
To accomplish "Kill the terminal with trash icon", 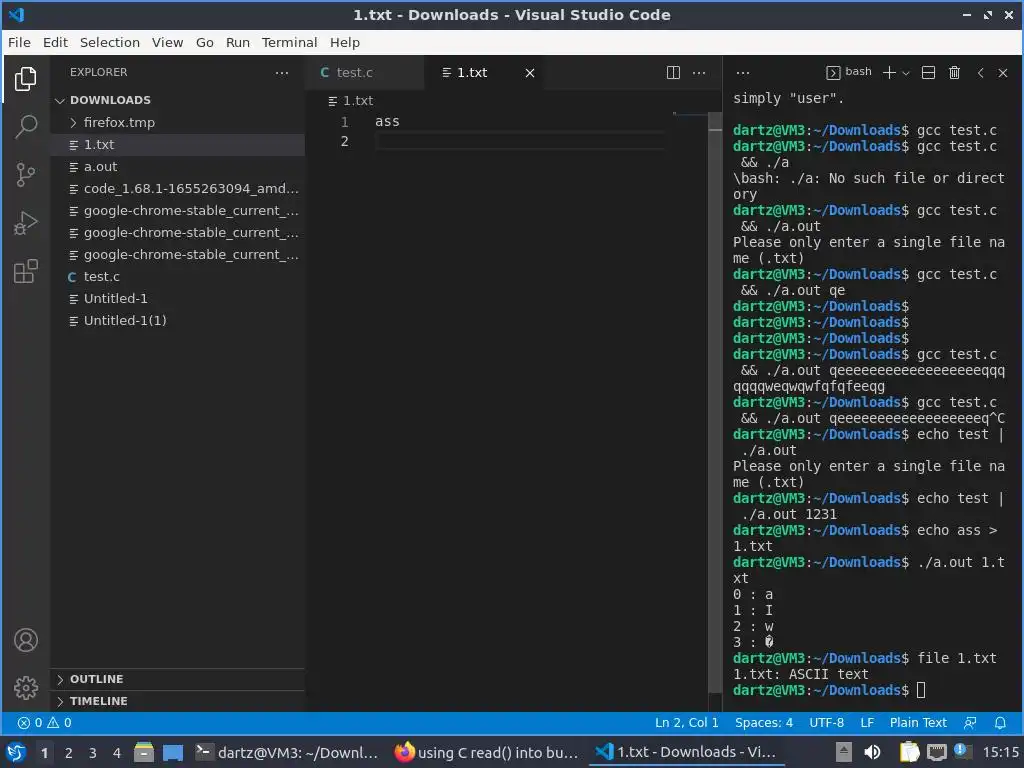I will [954, 72].
